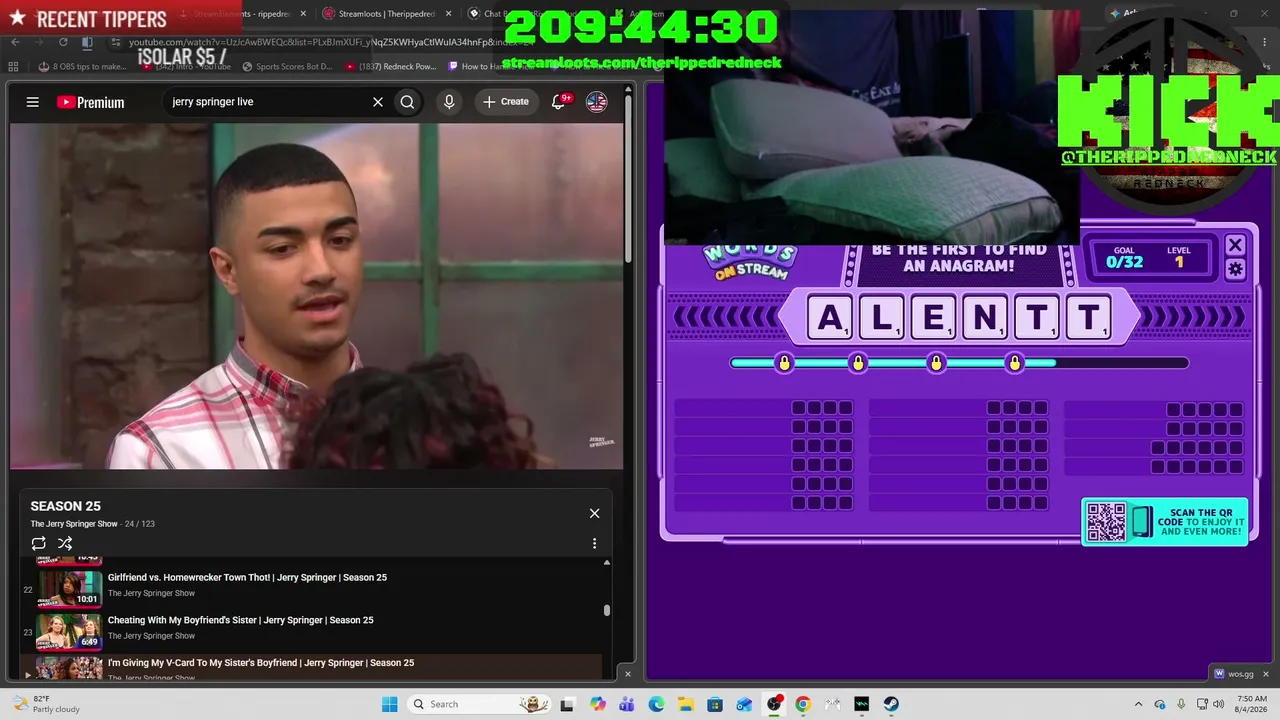
Task: Click the YouTube search magnifier button
Action: point(407,102)
